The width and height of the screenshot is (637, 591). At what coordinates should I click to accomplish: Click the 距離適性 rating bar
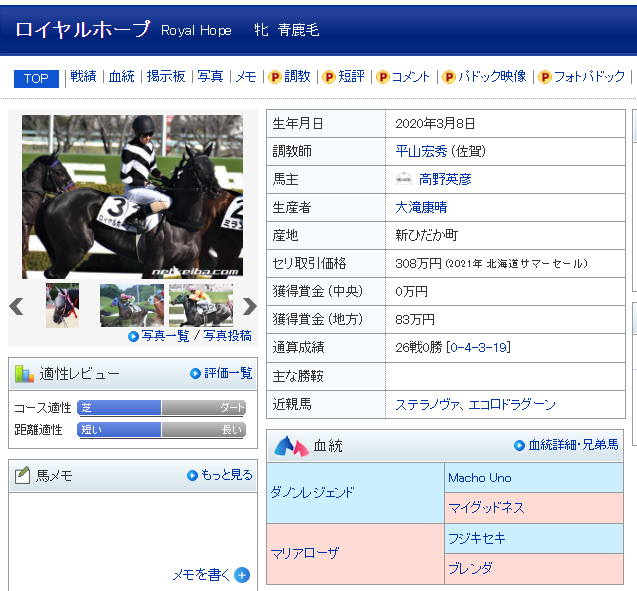pos(161,430)
